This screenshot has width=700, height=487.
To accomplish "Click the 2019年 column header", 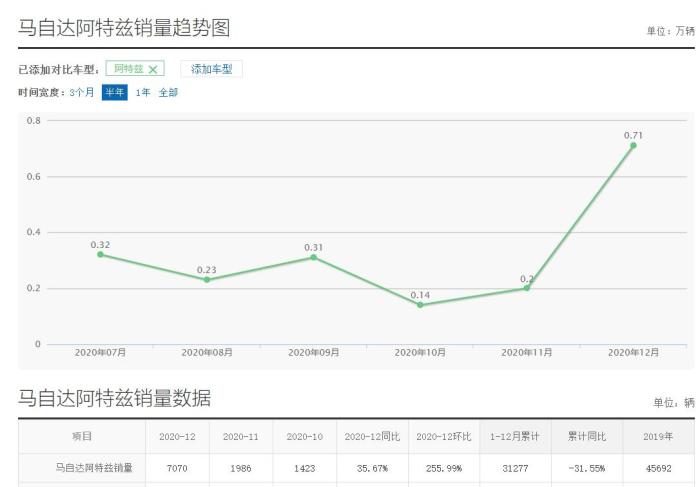I will tap(658, 437).
